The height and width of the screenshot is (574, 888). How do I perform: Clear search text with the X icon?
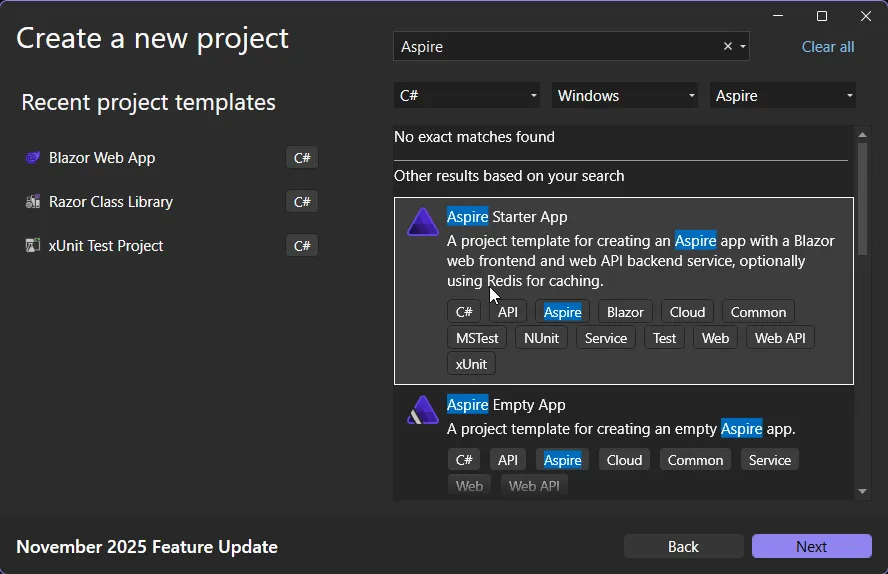pos(728,47)
